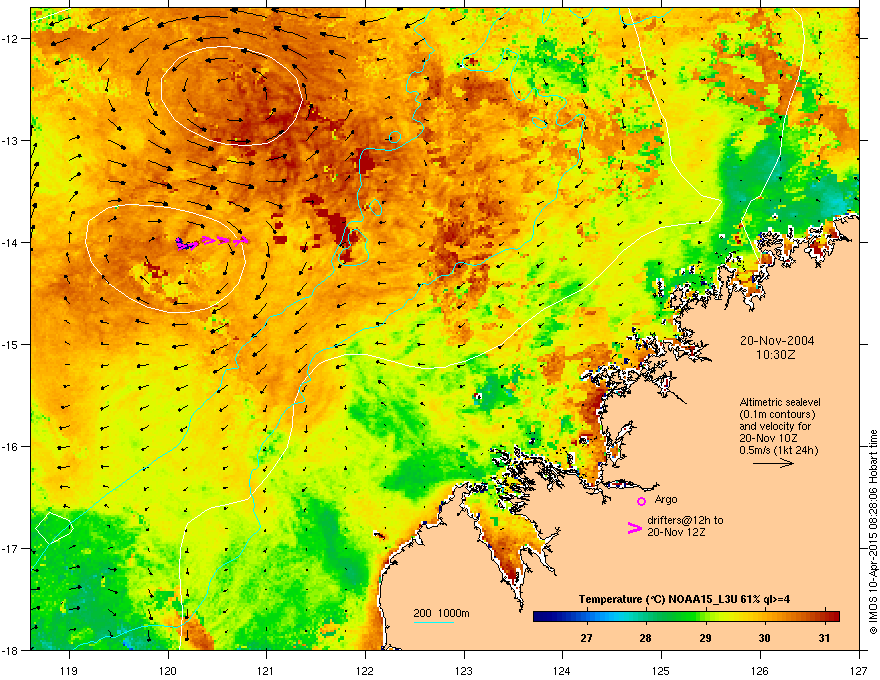Click the magenta Argo circle legend symbol

point(641,501)
